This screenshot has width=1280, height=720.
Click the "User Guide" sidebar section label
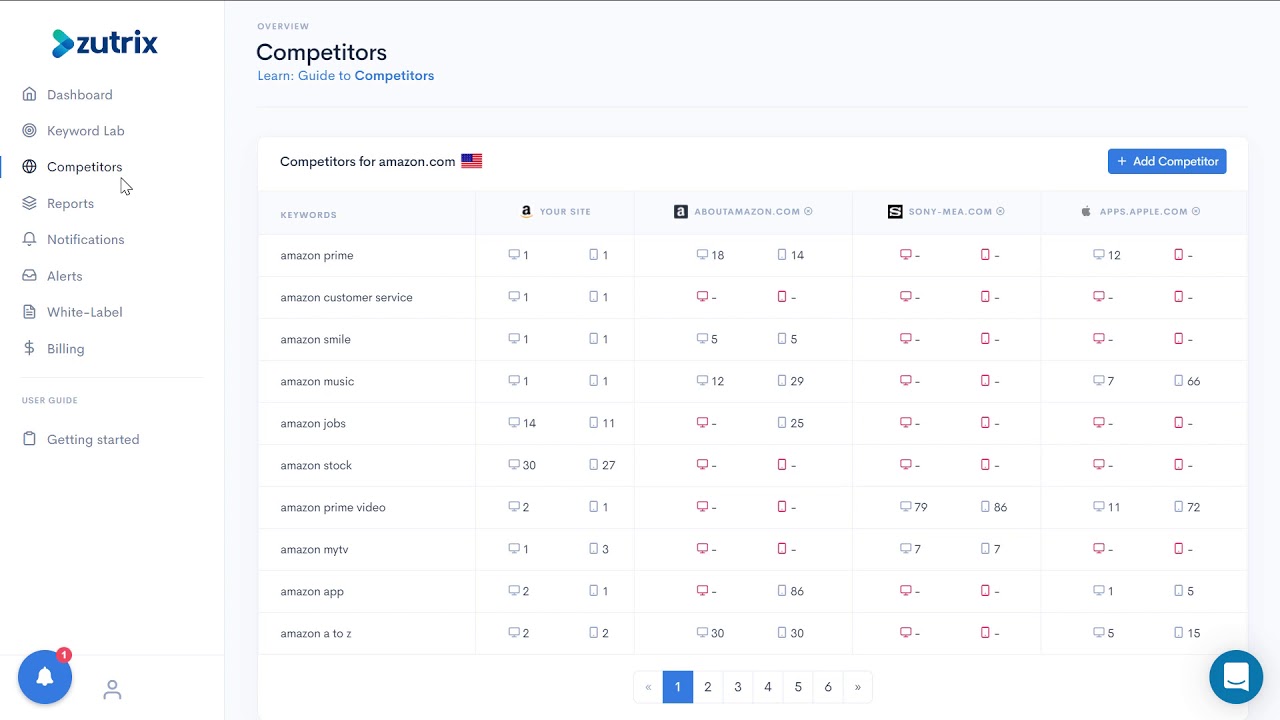[x=50, y=401]
